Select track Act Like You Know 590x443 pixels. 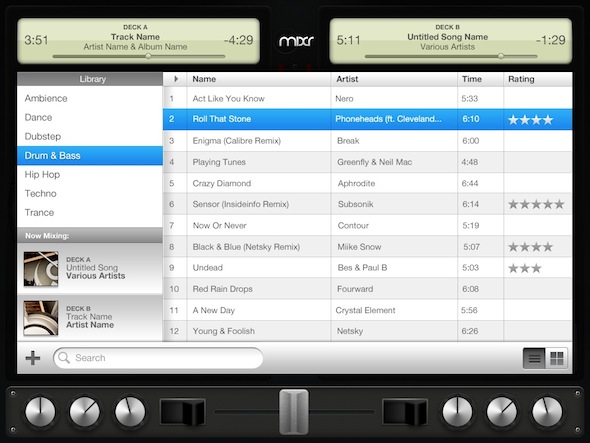pyautogui.click(x=368, y=99)
